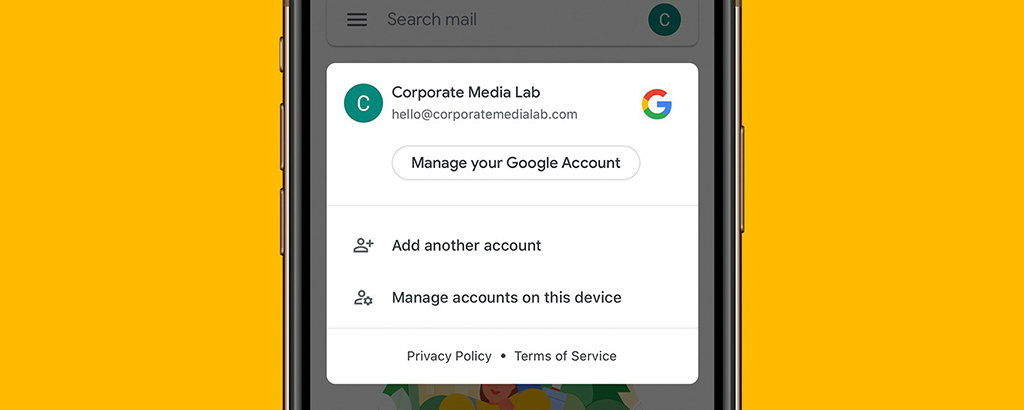Viewport: 1024px width, 410px height.
Task: Open the hamburger menu beside Search mail
Action: [x=357, y=20]
